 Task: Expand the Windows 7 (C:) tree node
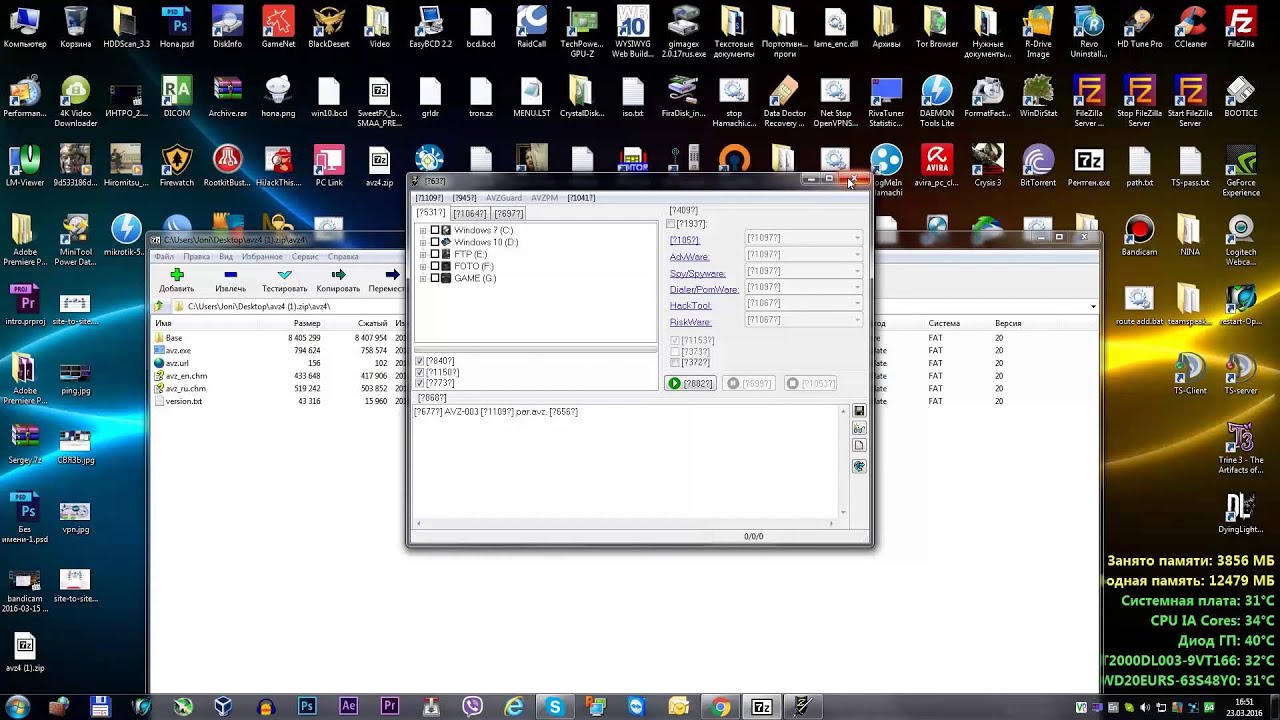point(423,230)
